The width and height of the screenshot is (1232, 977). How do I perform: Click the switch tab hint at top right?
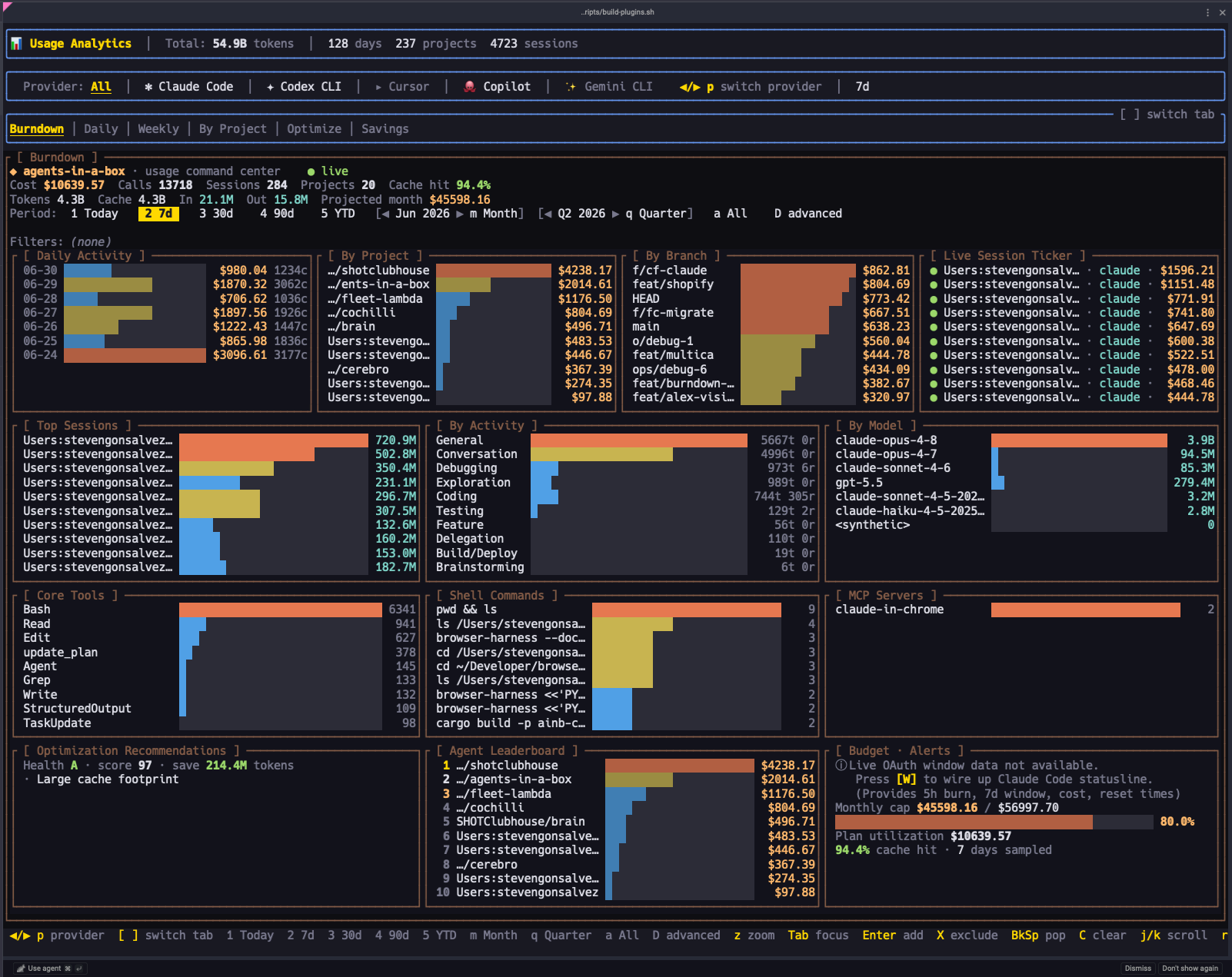(1167, 115)
